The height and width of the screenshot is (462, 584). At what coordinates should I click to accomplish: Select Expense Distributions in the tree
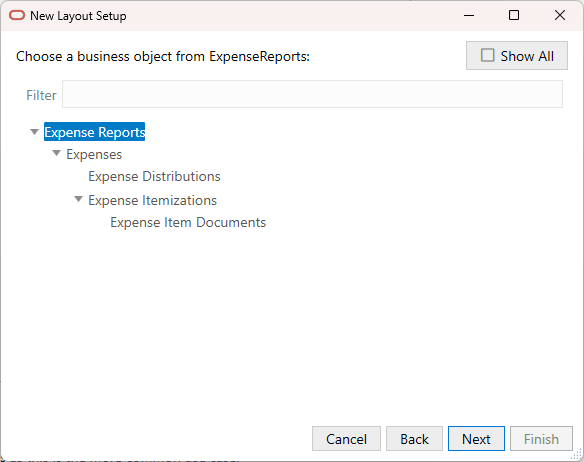click(154, 176)
